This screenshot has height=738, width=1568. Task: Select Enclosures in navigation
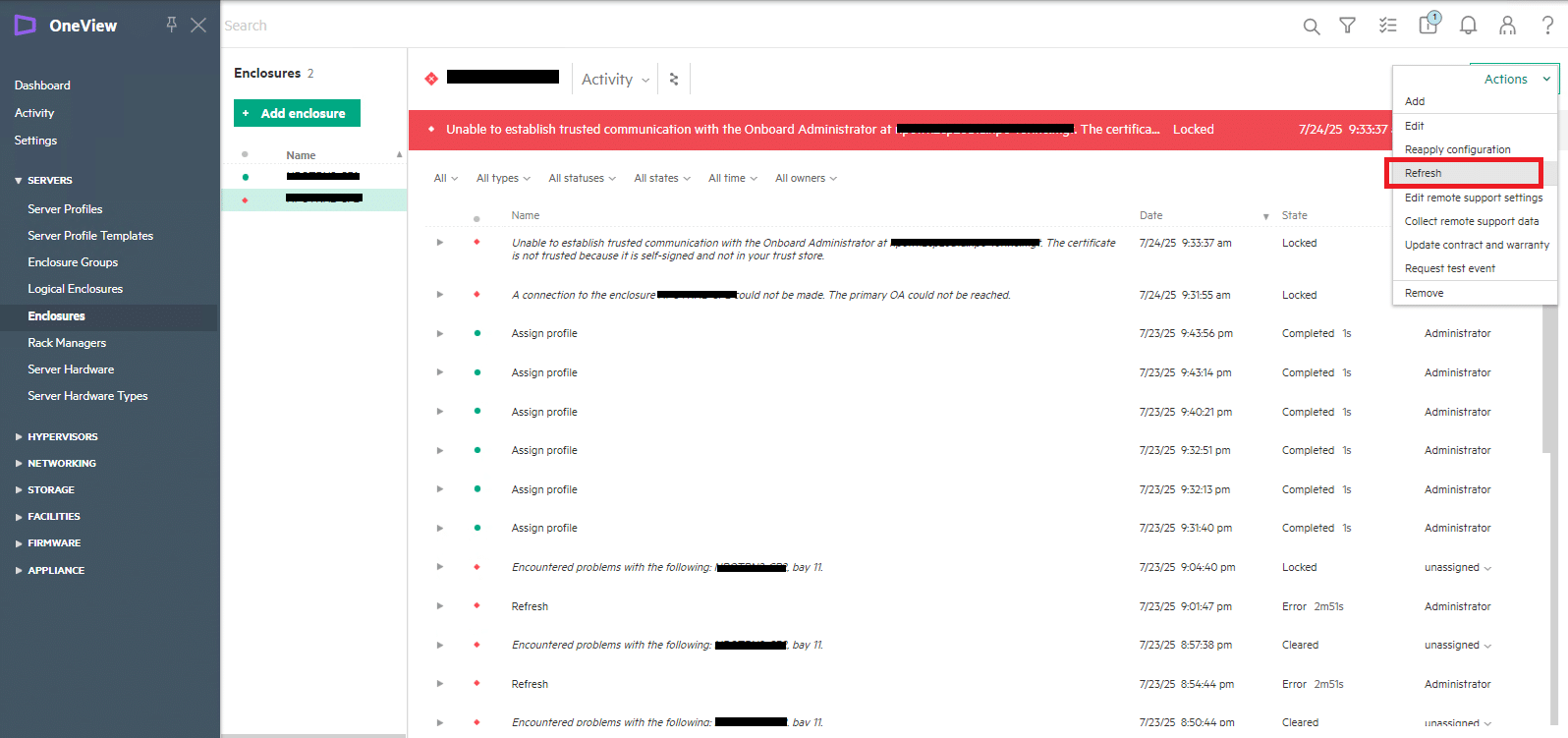tap(56, 316)
